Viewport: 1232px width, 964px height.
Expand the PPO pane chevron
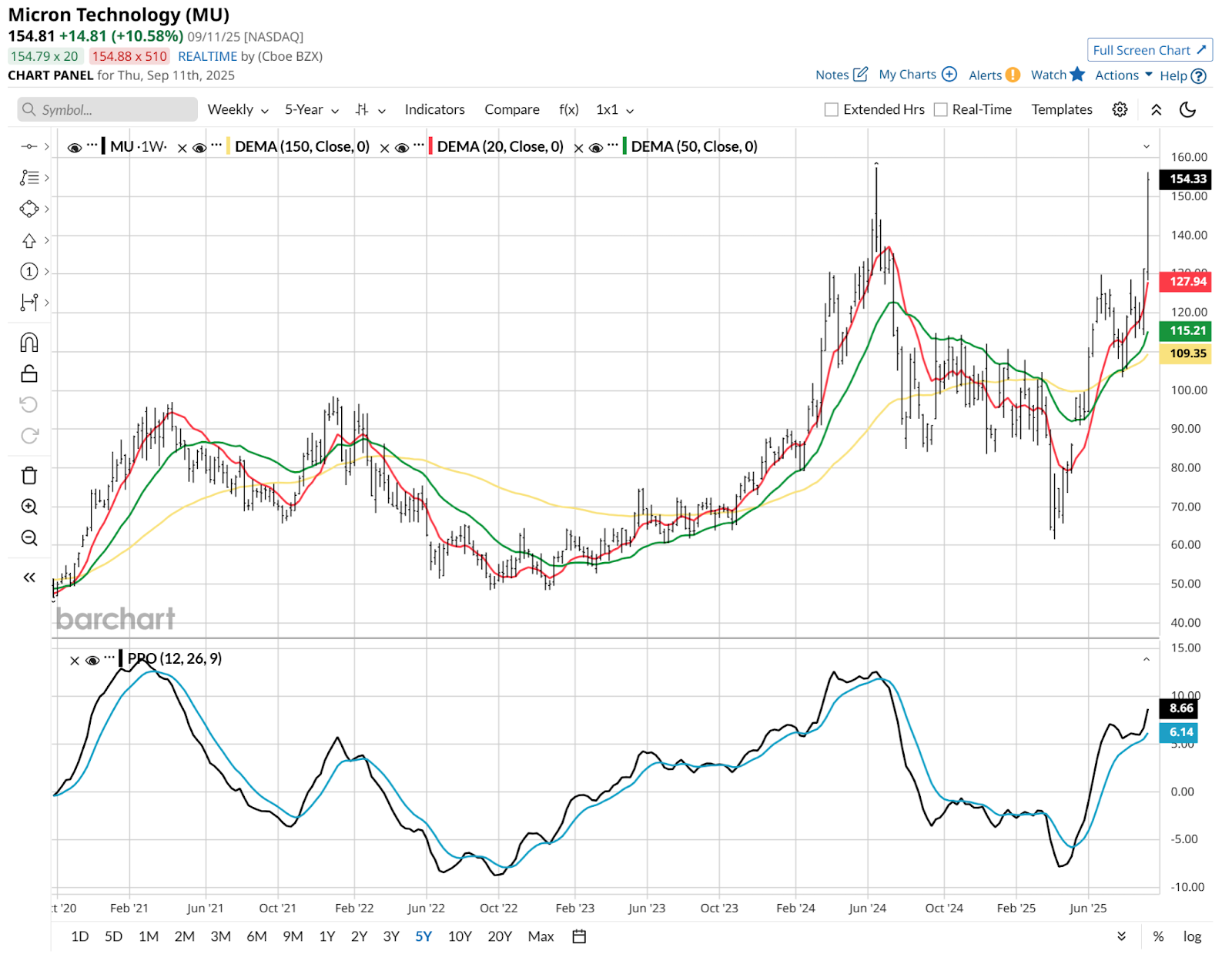(x=1147, y=659)
